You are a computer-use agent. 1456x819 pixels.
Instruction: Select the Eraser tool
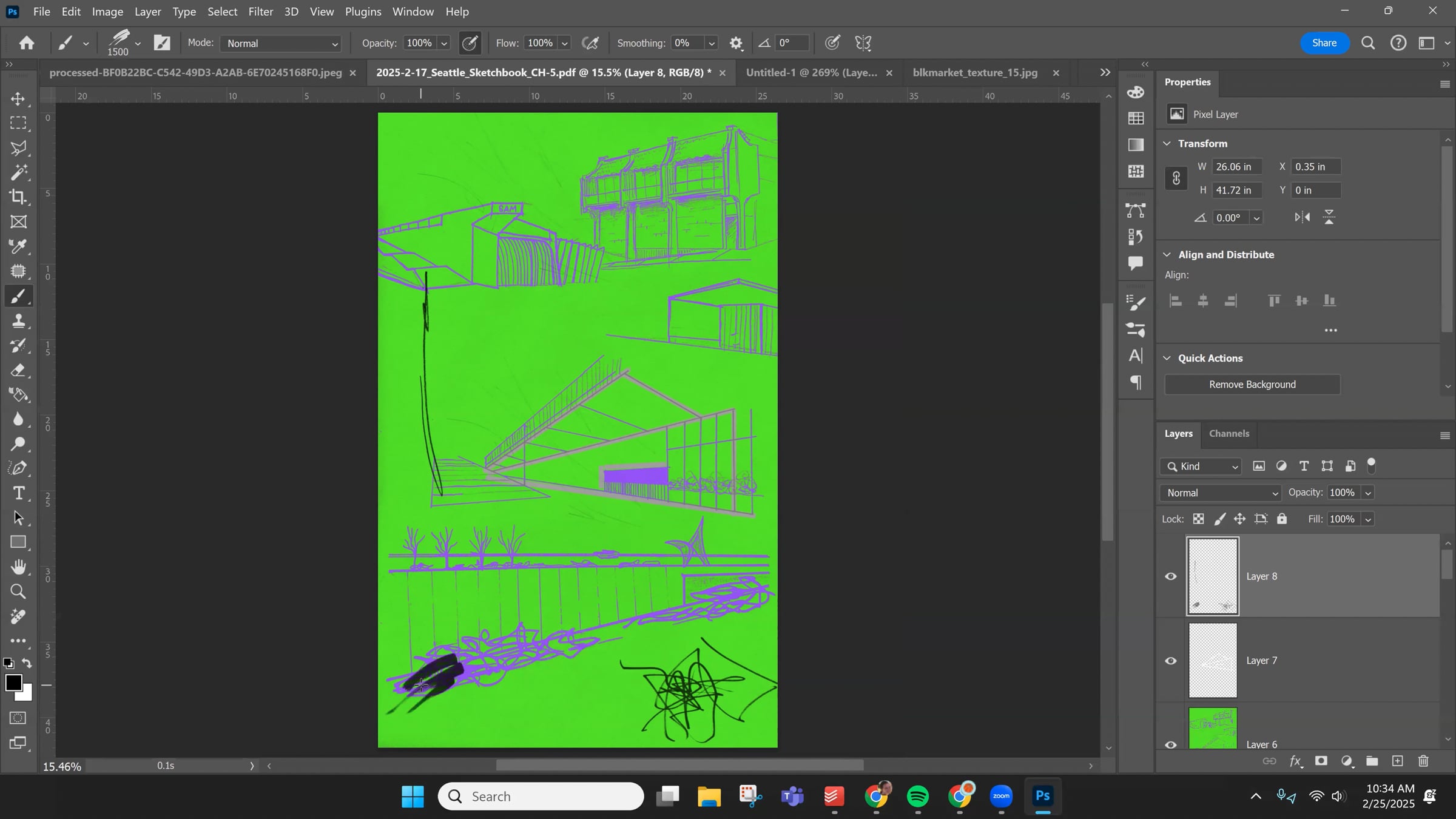pos(18,371)
